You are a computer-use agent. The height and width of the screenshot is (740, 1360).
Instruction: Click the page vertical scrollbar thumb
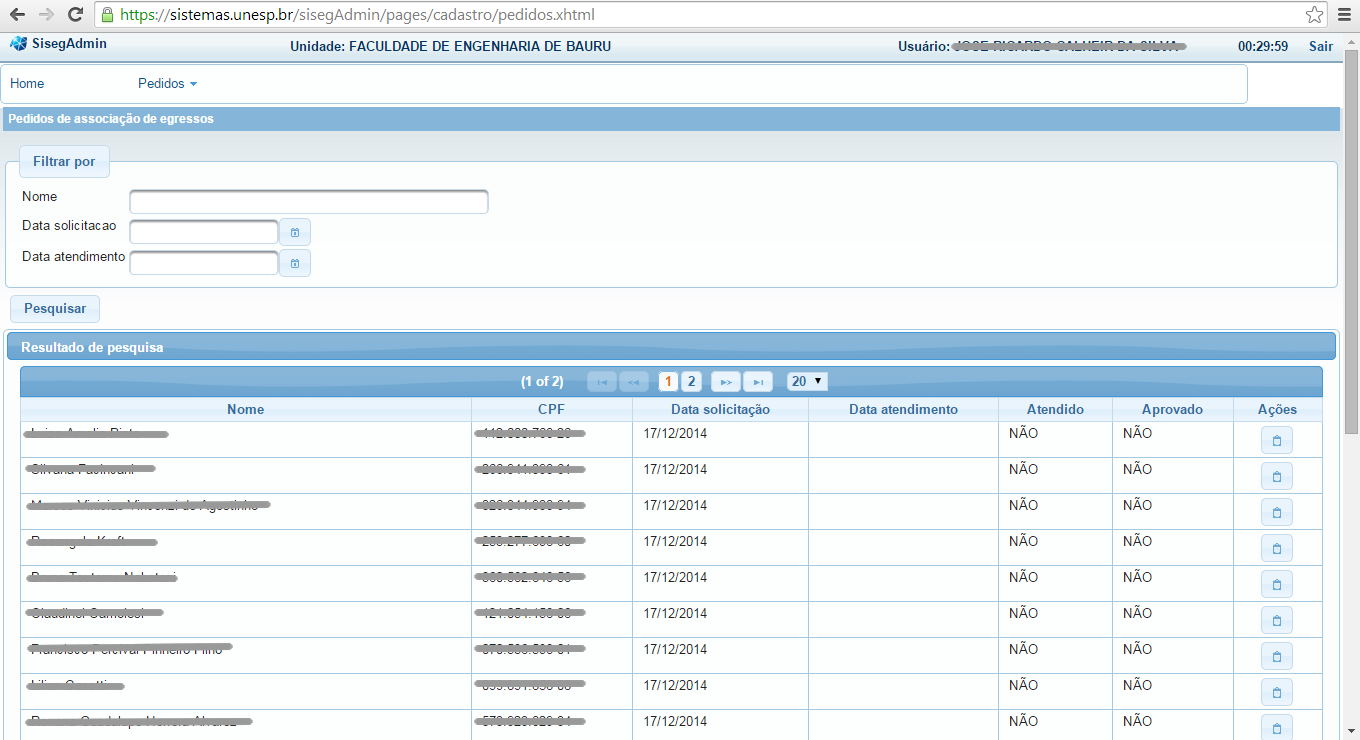point(1351,240)
